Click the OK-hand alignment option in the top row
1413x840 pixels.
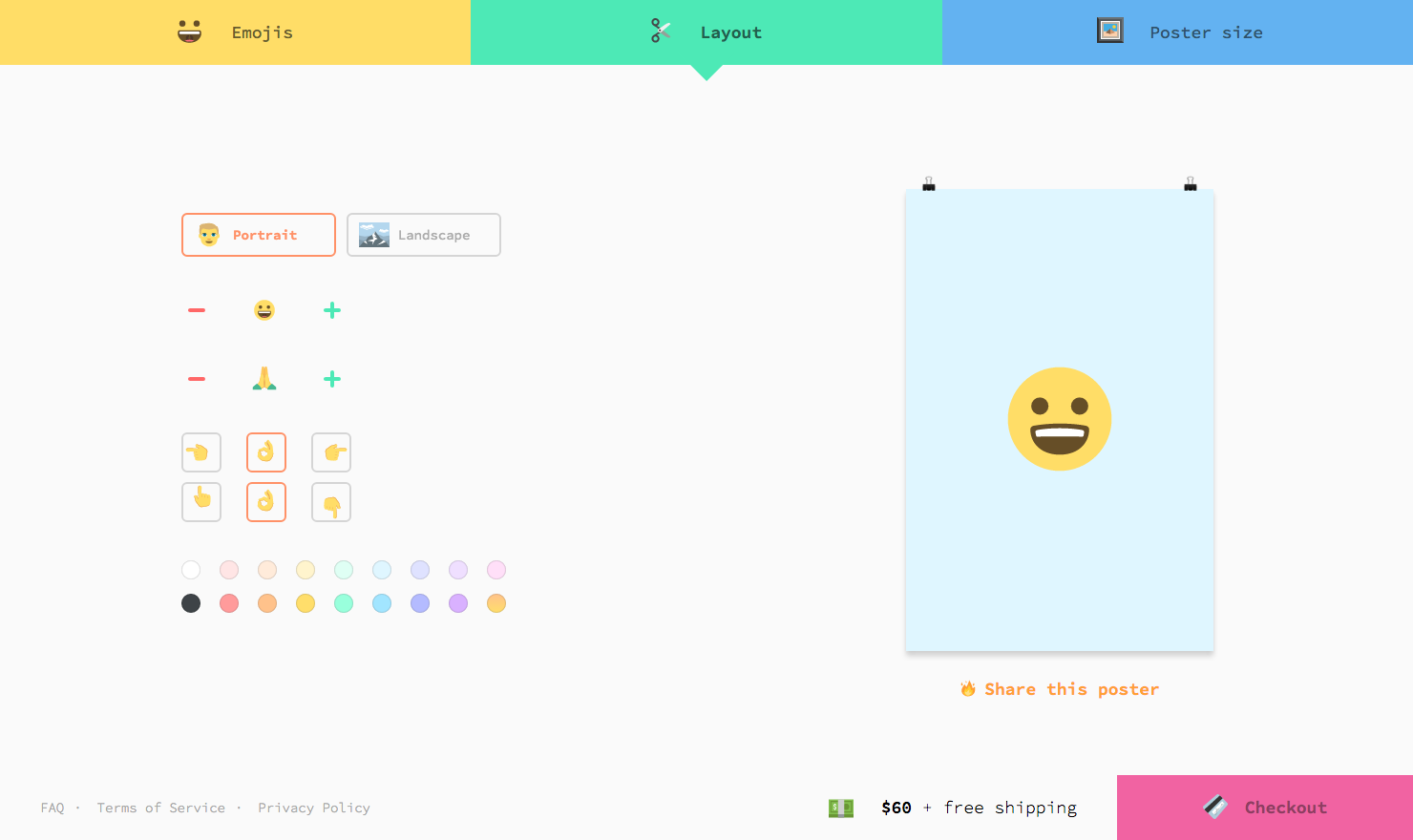coord(266,452)
